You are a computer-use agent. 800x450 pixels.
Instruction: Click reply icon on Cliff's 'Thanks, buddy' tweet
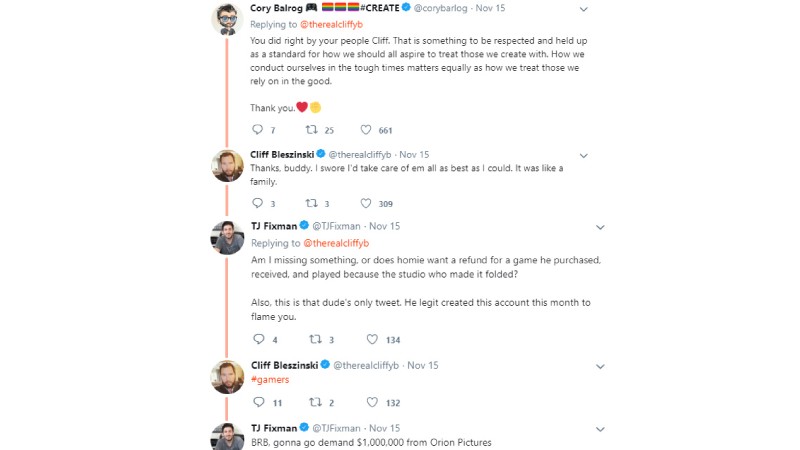point(257,203)
